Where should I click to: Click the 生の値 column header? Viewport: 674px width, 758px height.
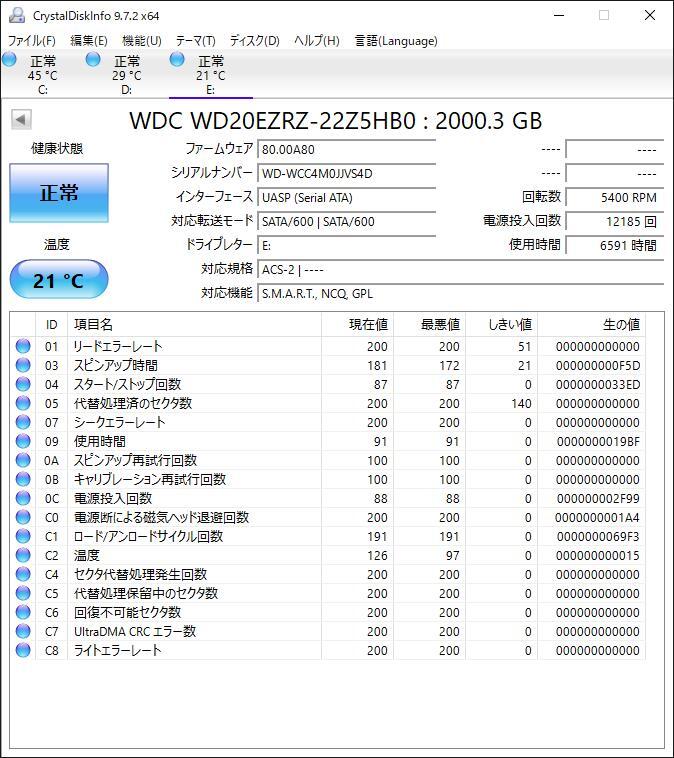click(x=591, y=324)
